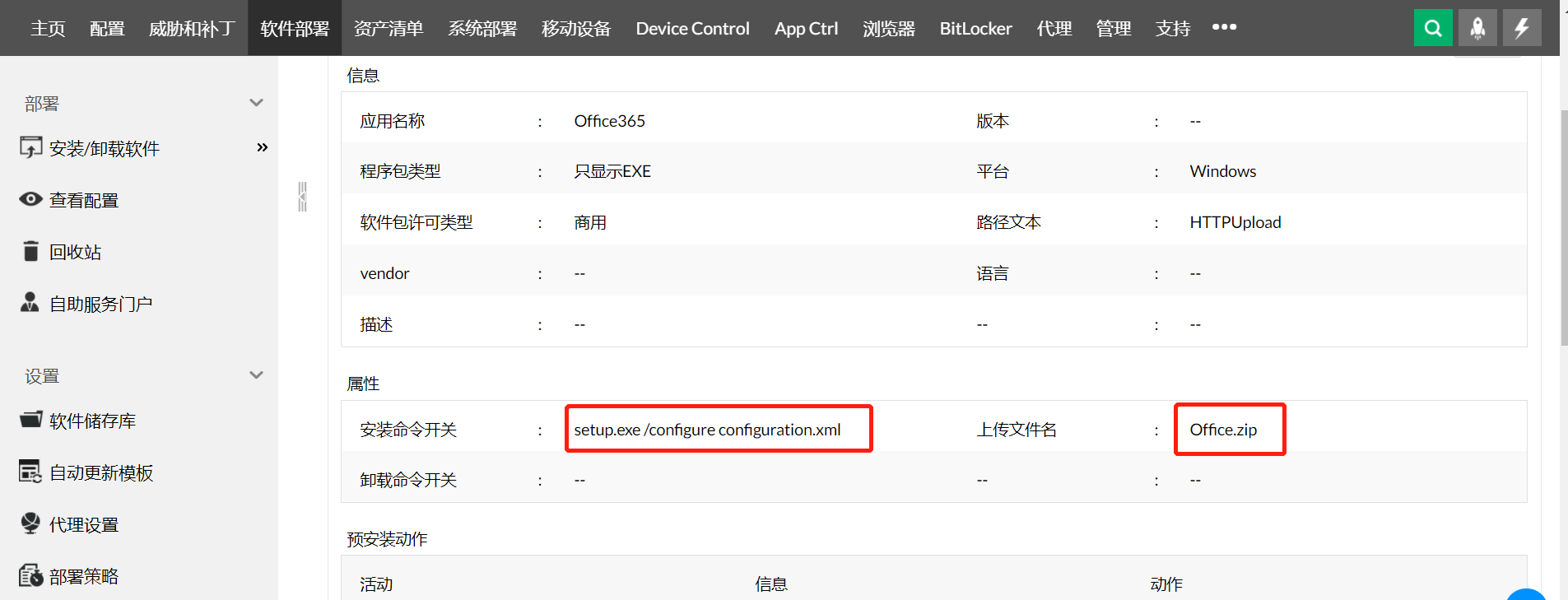Collapse the 设置 sidebar section
The image size is (1568, 600).
click(x=256, y=375)
